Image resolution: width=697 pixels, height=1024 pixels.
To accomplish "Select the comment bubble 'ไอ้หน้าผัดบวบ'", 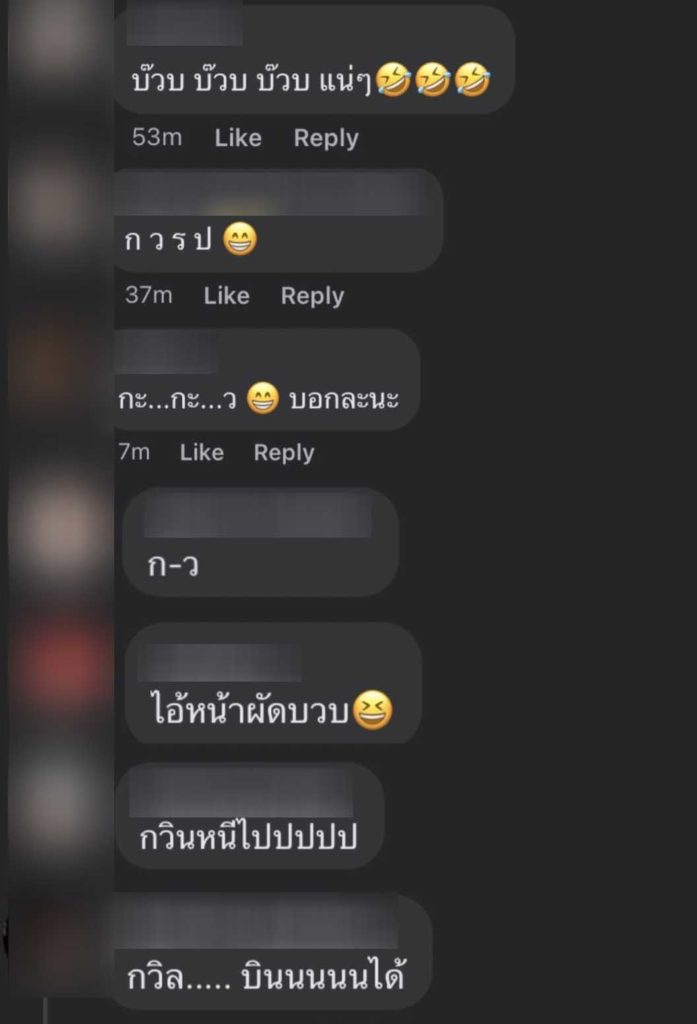I will 272,684.
